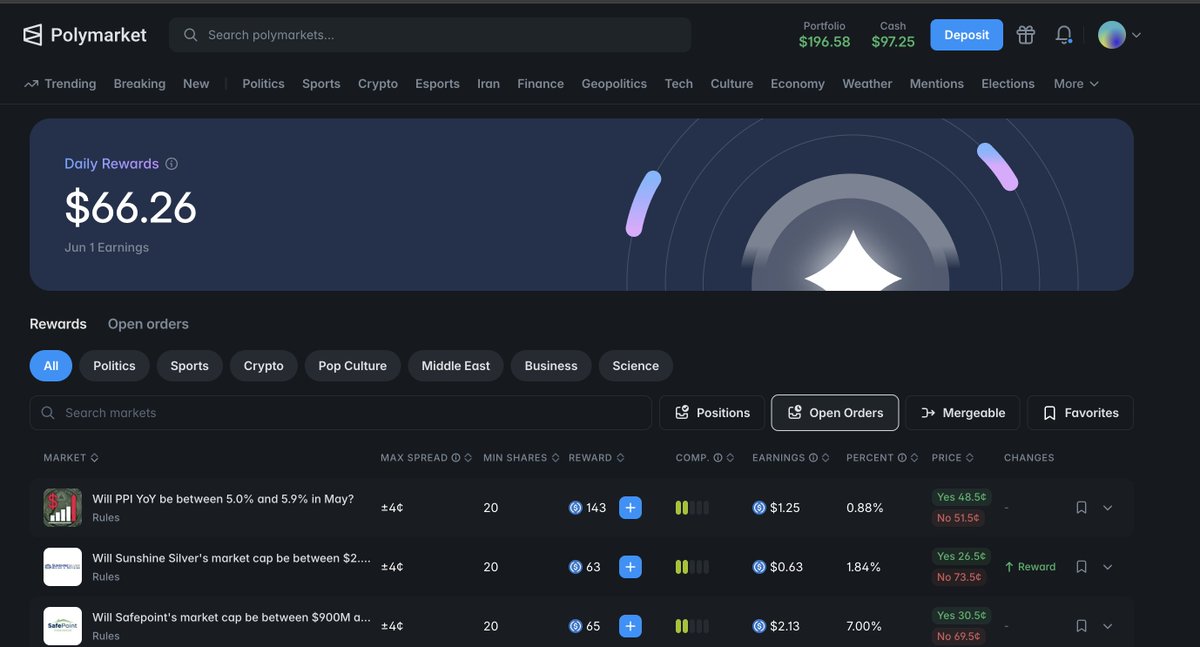Expand the PPI YoY market row

point(1107,508)
